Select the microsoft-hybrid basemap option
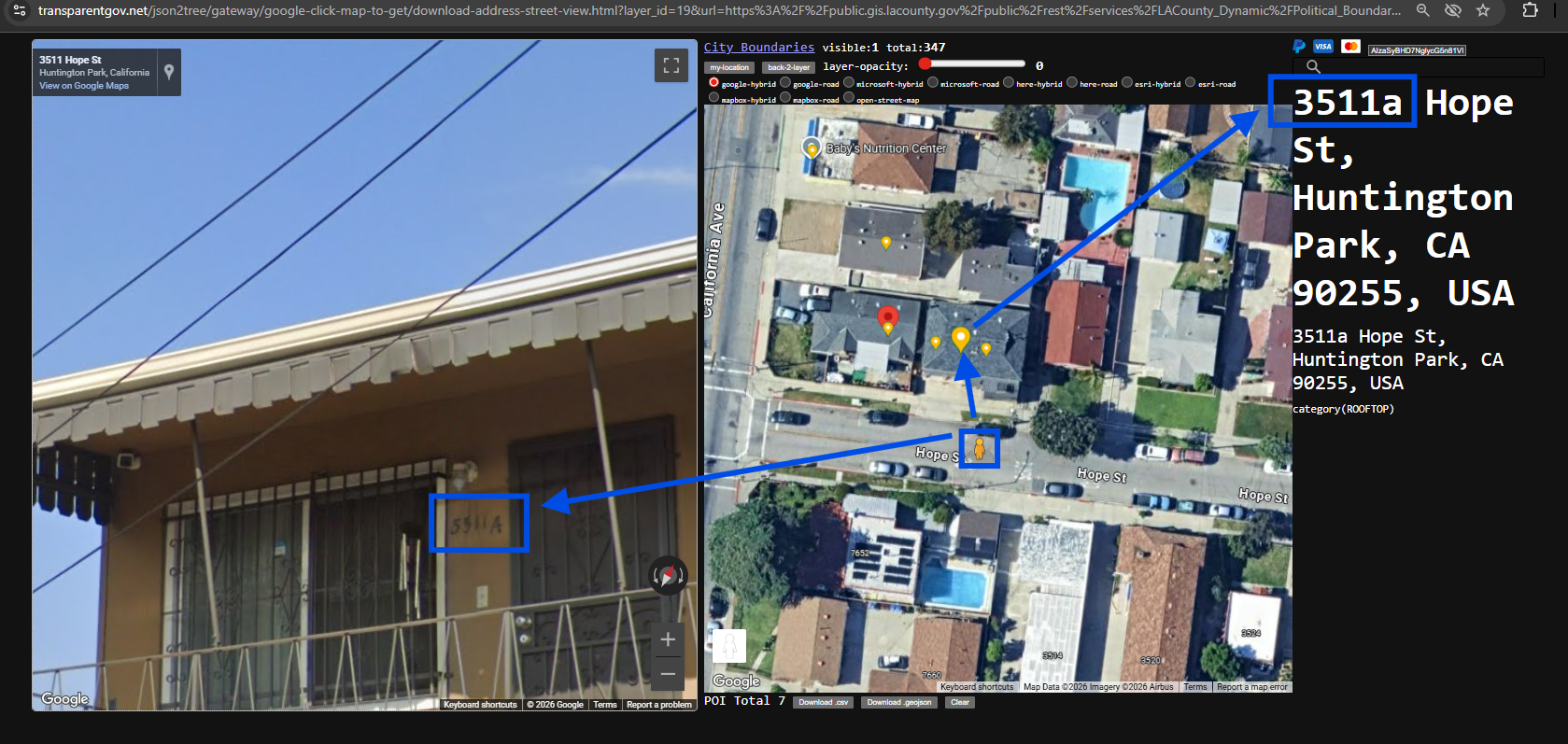The width and height of the screenshot is (1568, 744). (849, 83)
